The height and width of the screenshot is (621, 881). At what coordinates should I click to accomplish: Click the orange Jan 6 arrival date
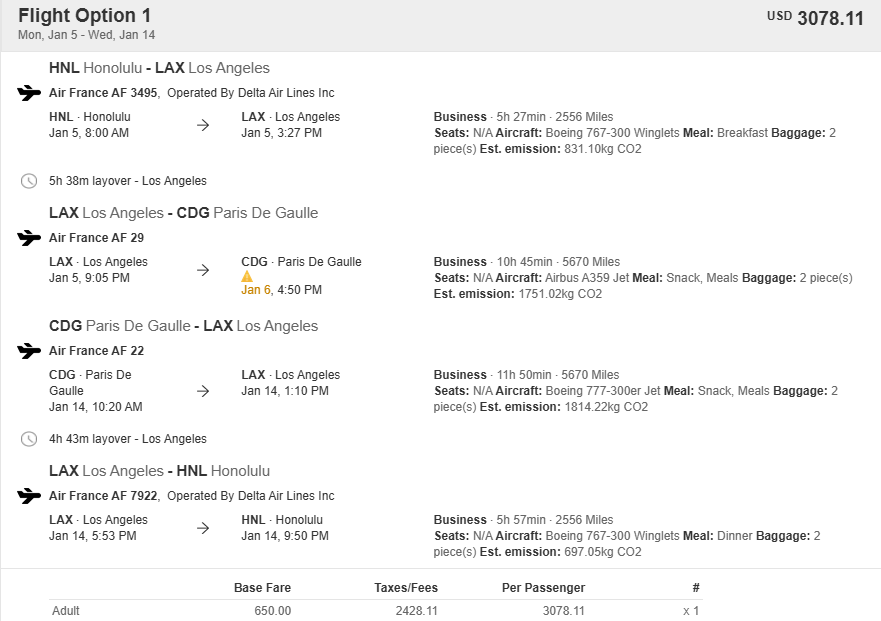coord(255,290)
